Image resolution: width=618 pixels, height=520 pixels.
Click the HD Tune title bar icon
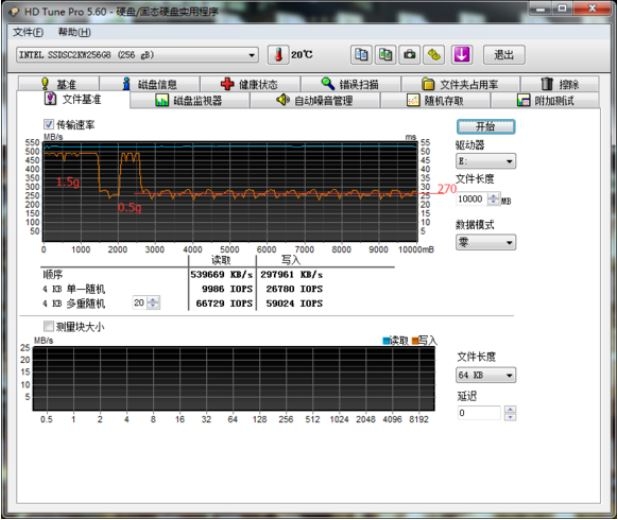[x=14, y=11]
